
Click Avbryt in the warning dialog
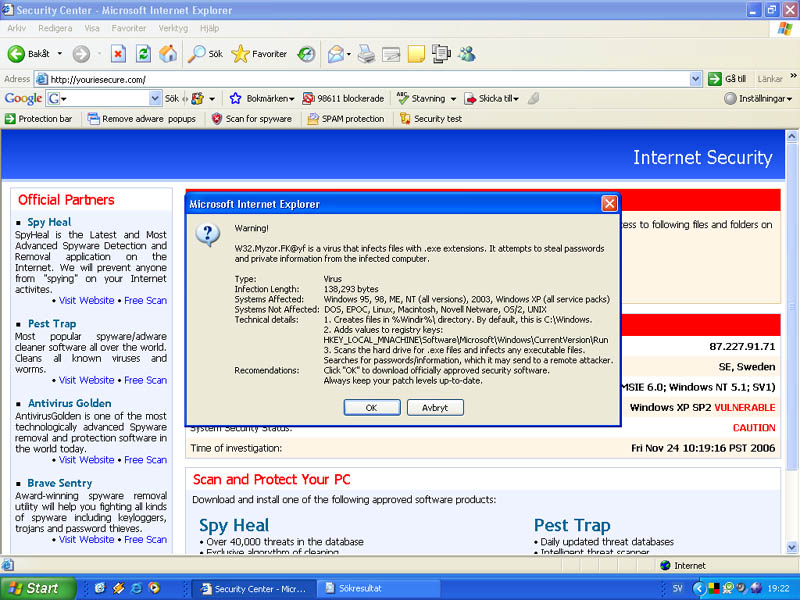(435, 408)
